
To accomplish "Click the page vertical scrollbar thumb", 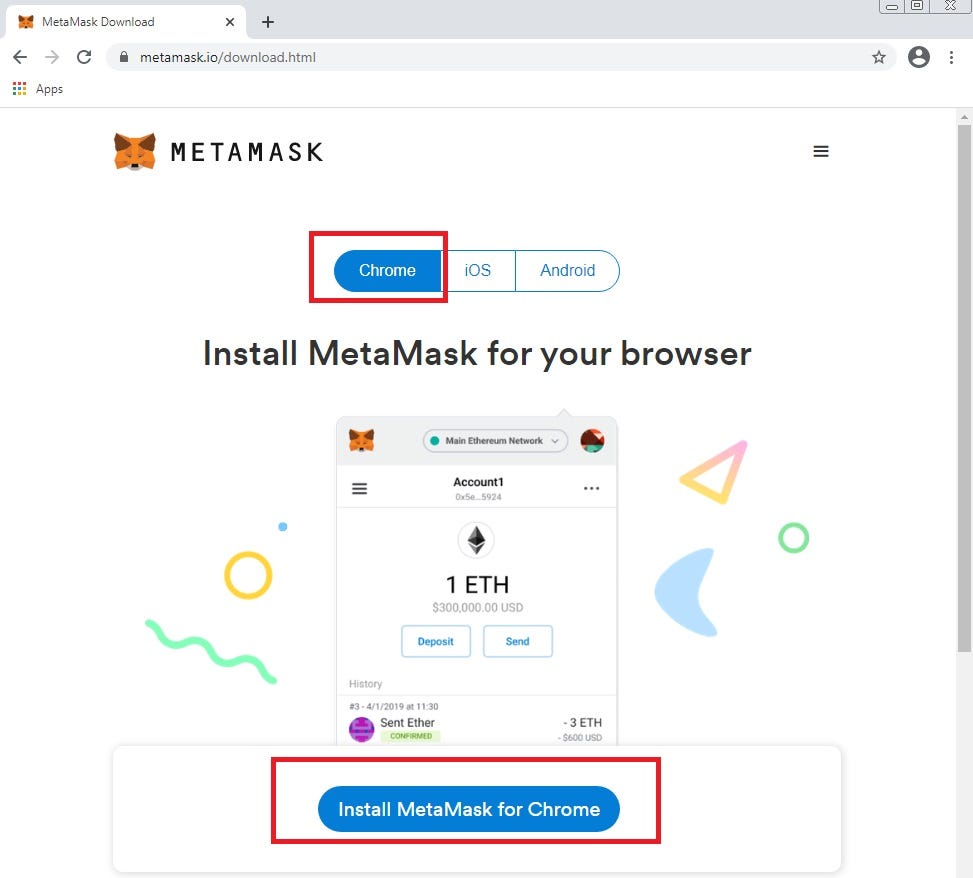I will pos(964,388).
